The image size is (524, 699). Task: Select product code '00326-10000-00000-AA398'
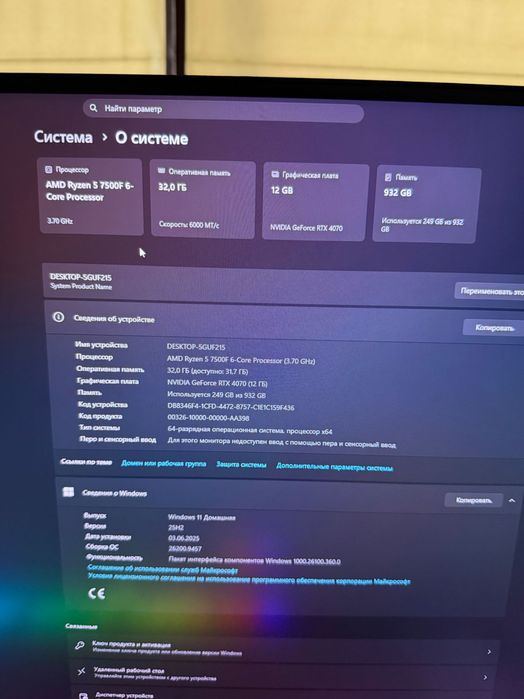pyautogui.click(x=208, y=418)
